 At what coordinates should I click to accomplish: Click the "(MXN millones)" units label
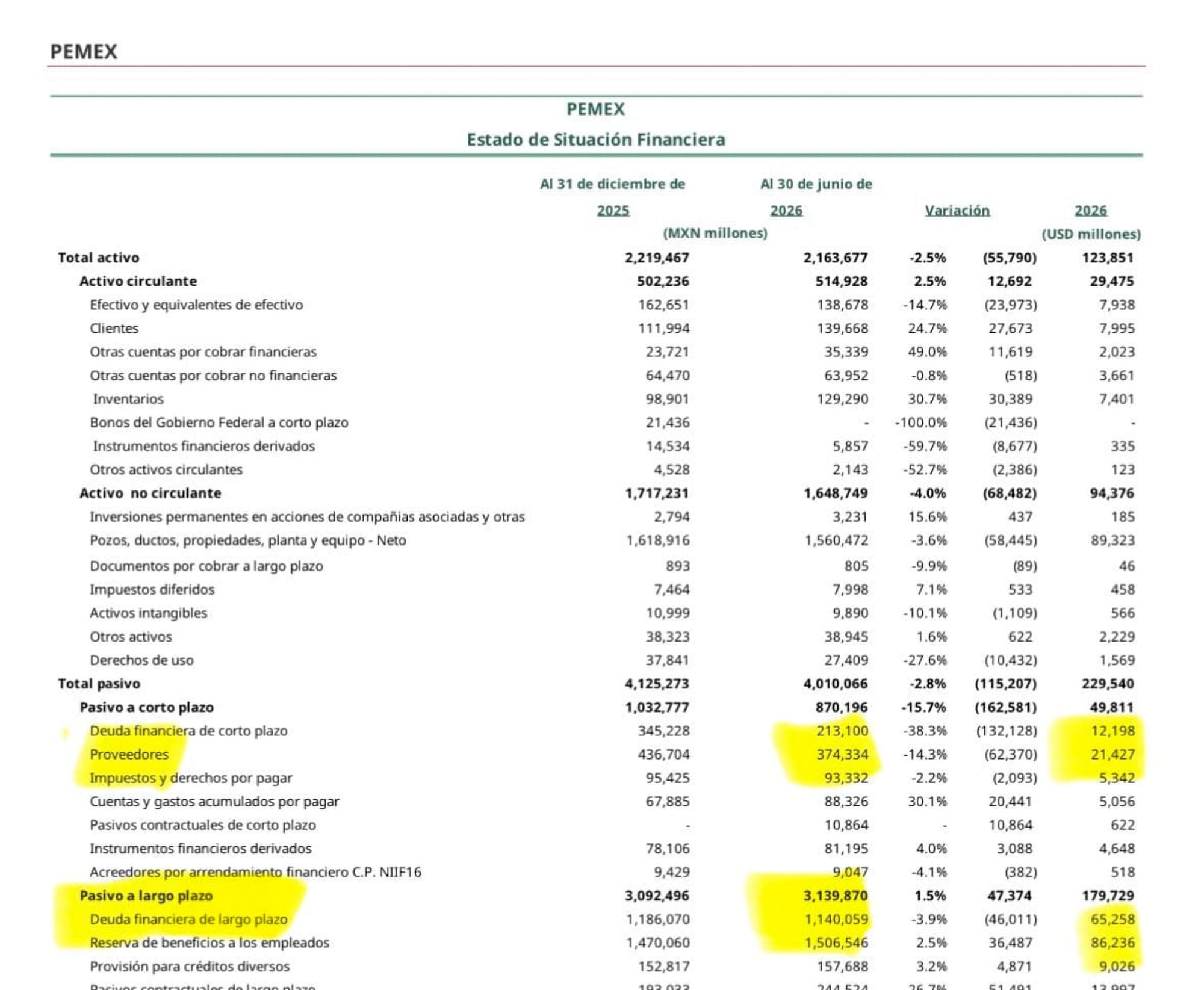715,234
